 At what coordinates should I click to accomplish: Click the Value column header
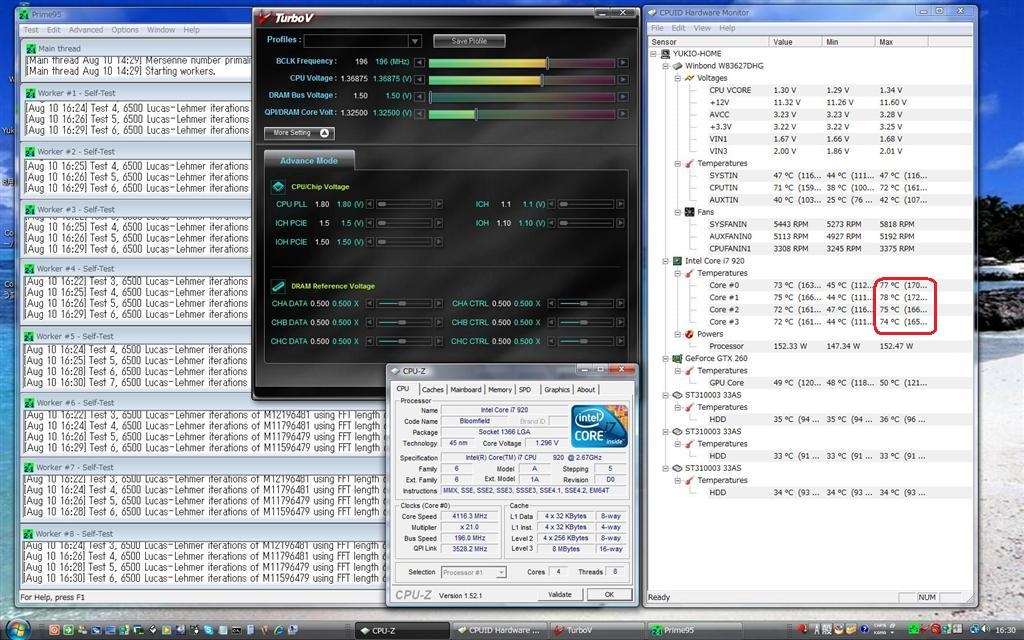796,42
